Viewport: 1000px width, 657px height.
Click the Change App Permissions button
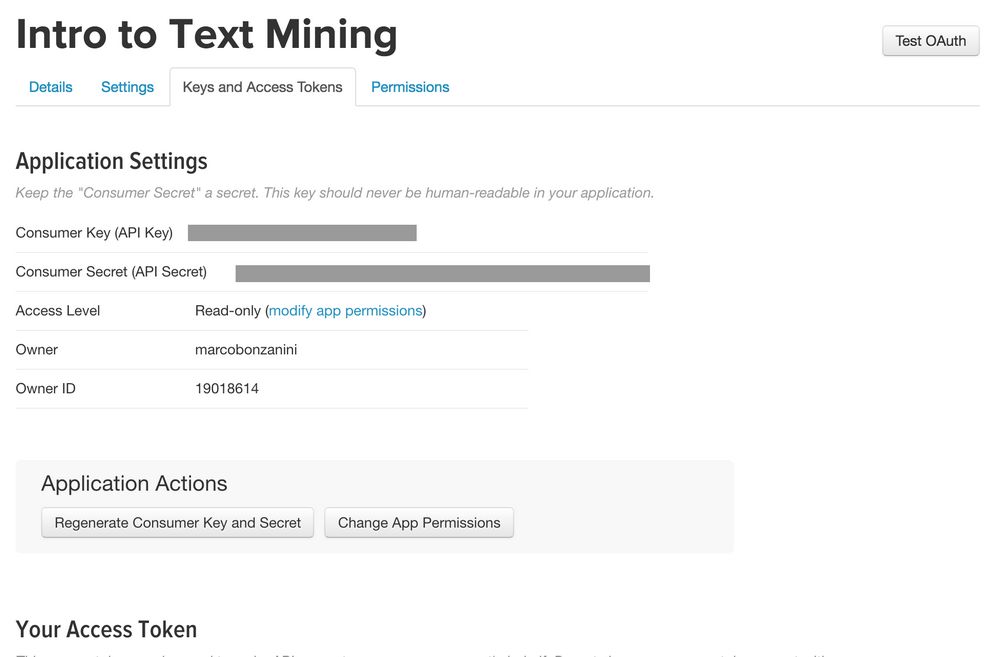(x=419, y=523)
